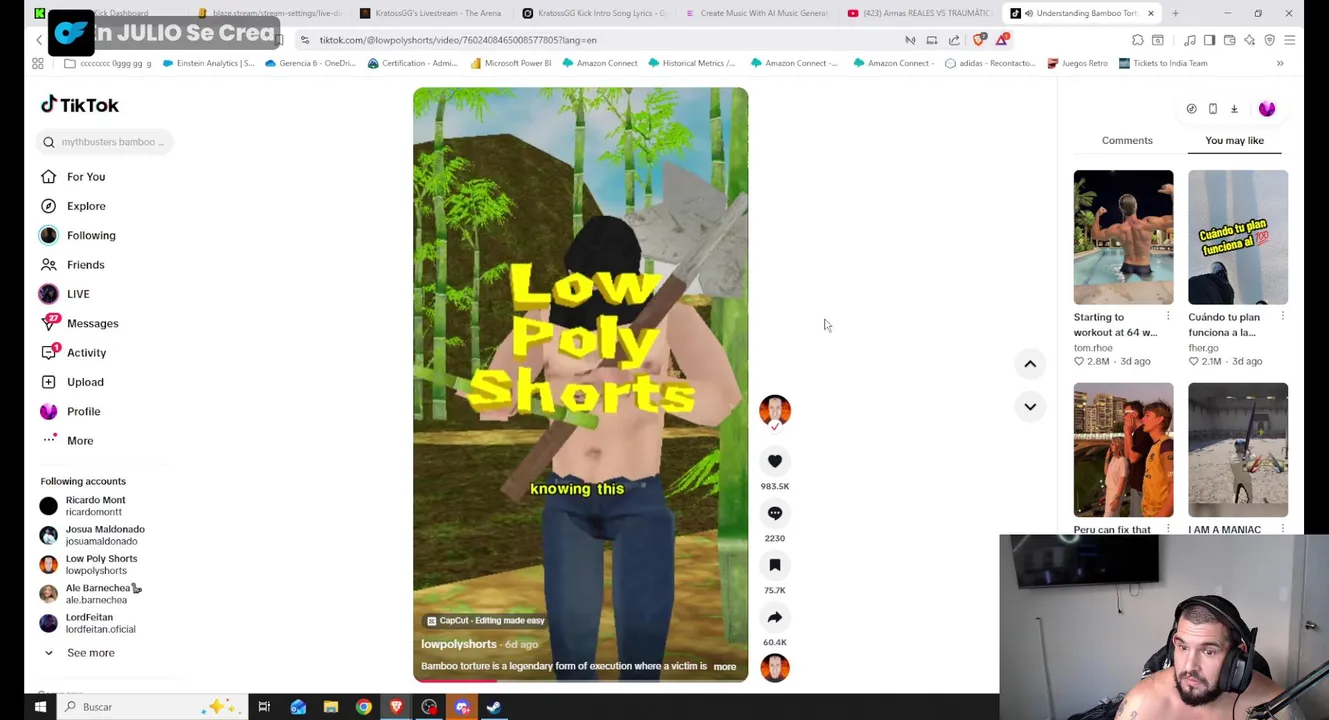Open Ale Barnechea following account
The image size is (1329, 720).
(91, 594)
